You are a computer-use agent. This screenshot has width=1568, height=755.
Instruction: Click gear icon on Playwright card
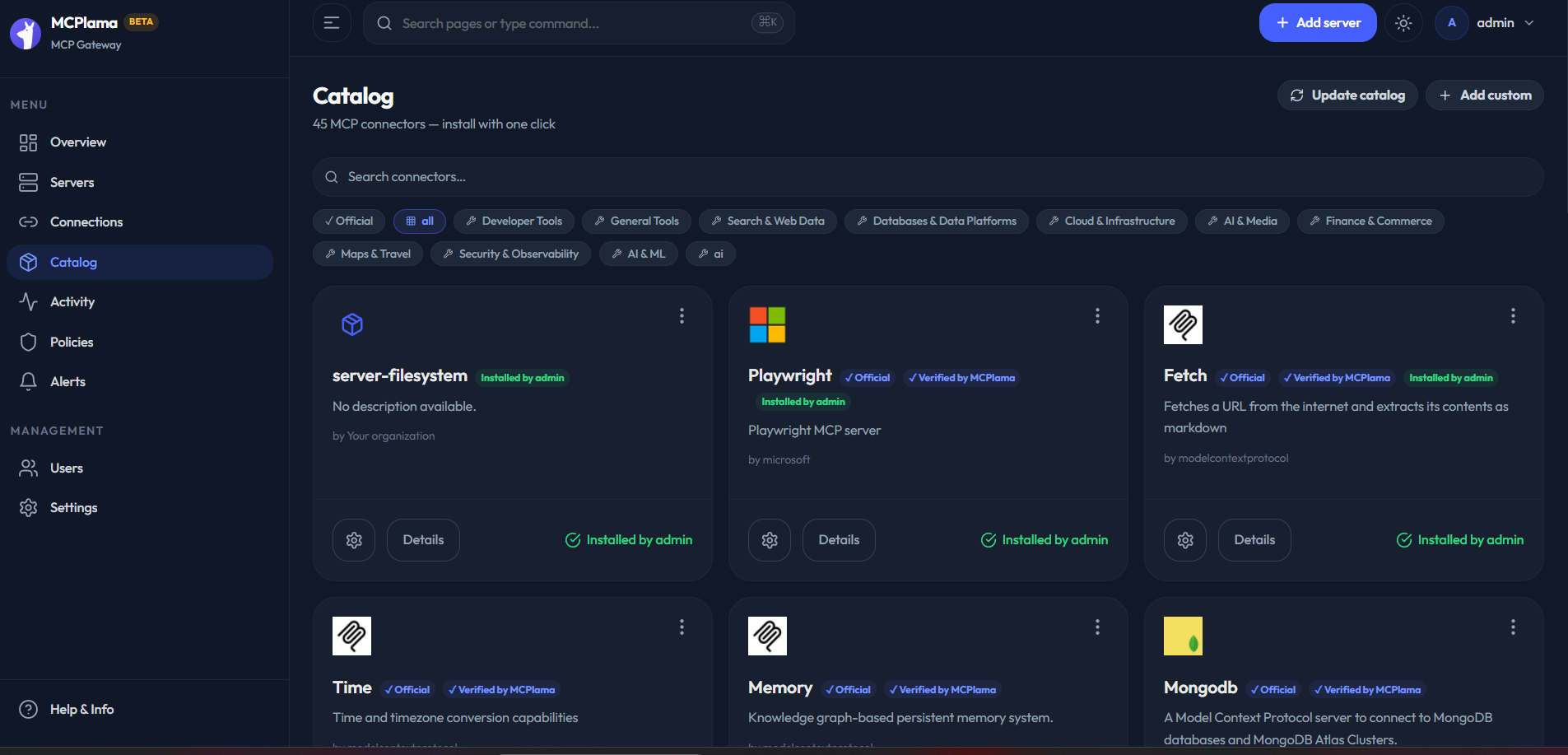(x=770, y=540)
